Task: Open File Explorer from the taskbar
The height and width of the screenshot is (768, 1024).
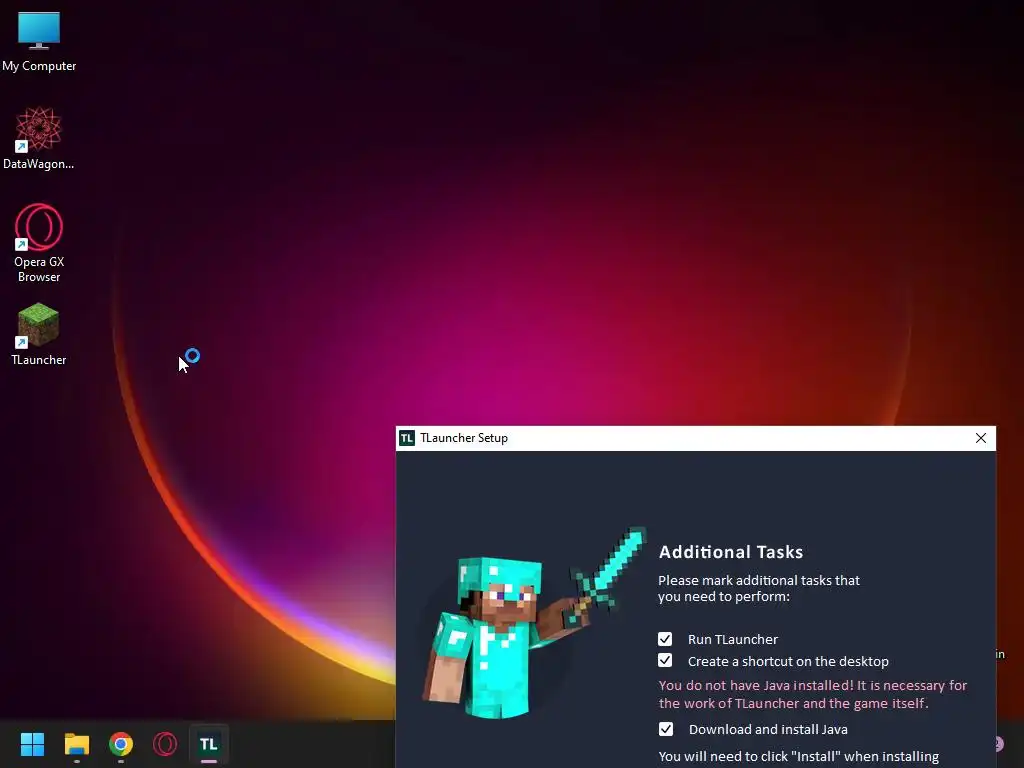Action: [76, 744]
